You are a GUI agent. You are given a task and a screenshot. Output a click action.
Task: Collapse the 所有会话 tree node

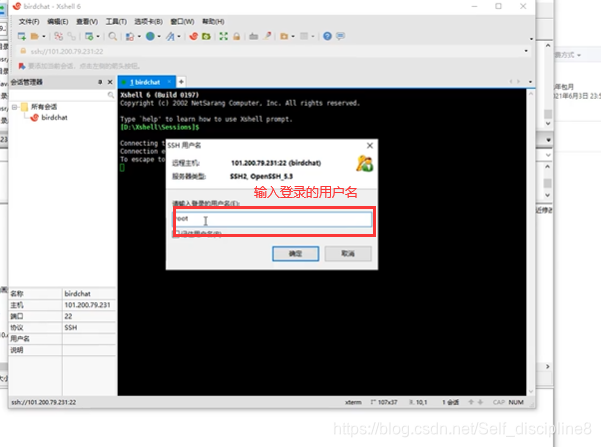click(x=14, y=107)
